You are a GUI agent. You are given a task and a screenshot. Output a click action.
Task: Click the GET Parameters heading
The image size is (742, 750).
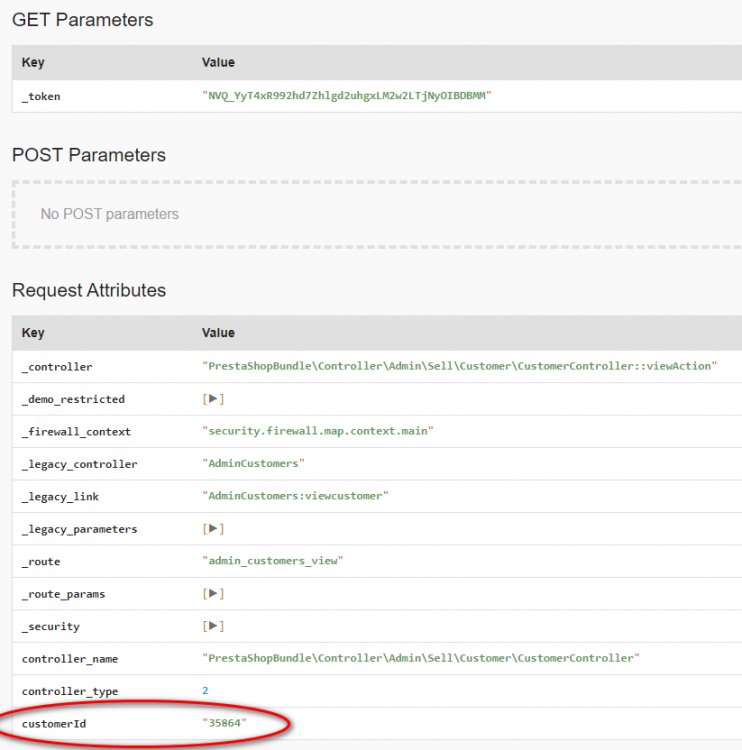click(x=83, y=20)
